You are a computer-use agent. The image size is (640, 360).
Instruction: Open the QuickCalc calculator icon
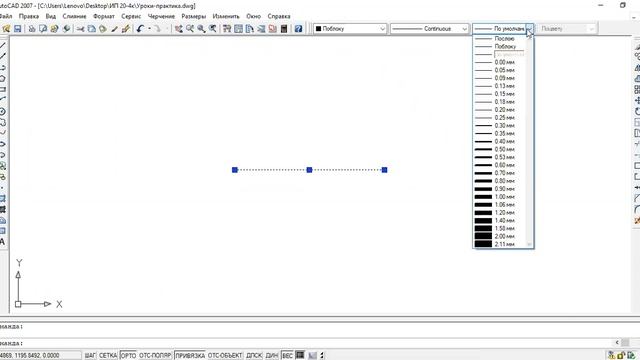click(284, 29)
